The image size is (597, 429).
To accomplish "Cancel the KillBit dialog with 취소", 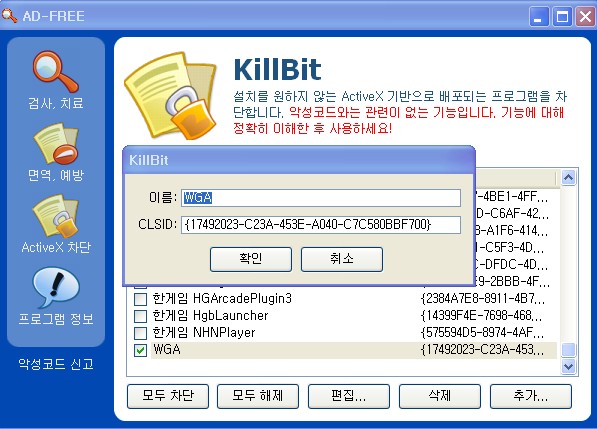I will point(342,259).
